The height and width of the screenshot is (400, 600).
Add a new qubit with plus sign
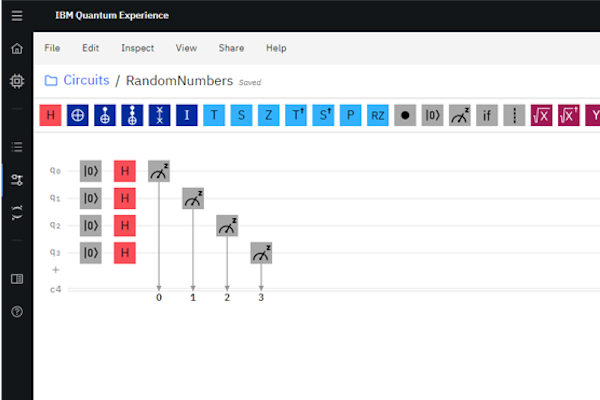pyautogui.click(x=56, y=270)
